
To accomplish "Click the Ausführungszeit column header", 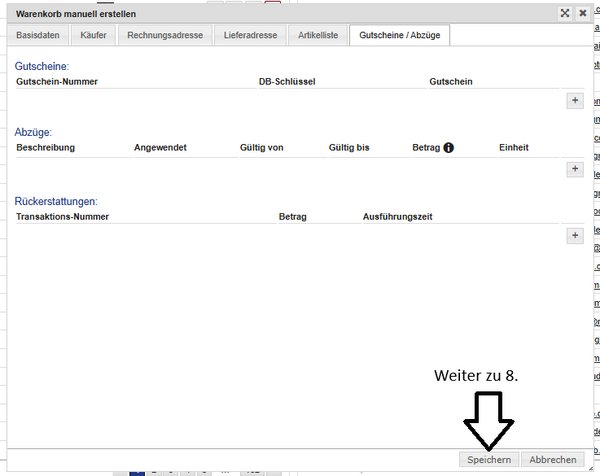I will click(x=398, y=217).
